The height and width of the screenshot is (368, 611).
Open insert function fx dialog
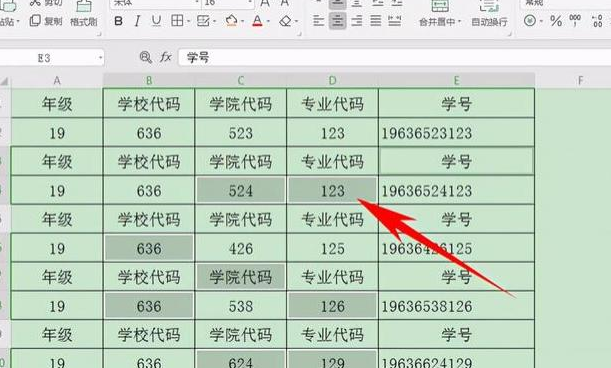pyautogui.click(x=166, y=58)
